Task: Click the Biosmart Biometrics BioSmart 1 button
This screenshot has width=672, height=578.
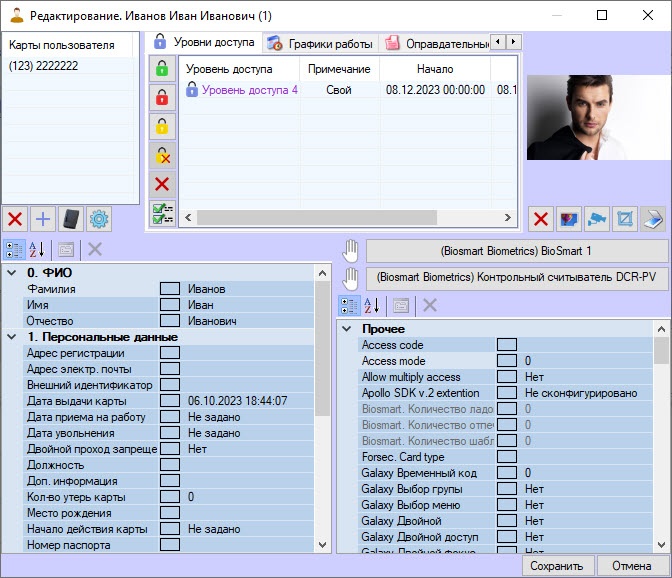Action: point(516,250)
